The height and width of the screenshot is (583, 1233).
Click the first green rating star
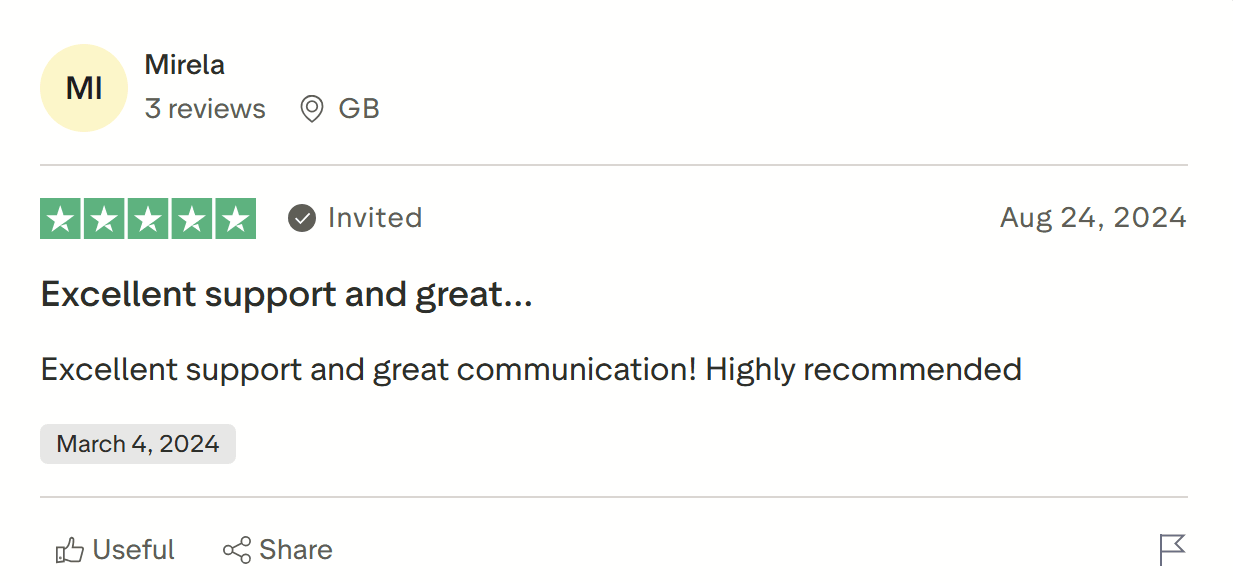point(61,219)
